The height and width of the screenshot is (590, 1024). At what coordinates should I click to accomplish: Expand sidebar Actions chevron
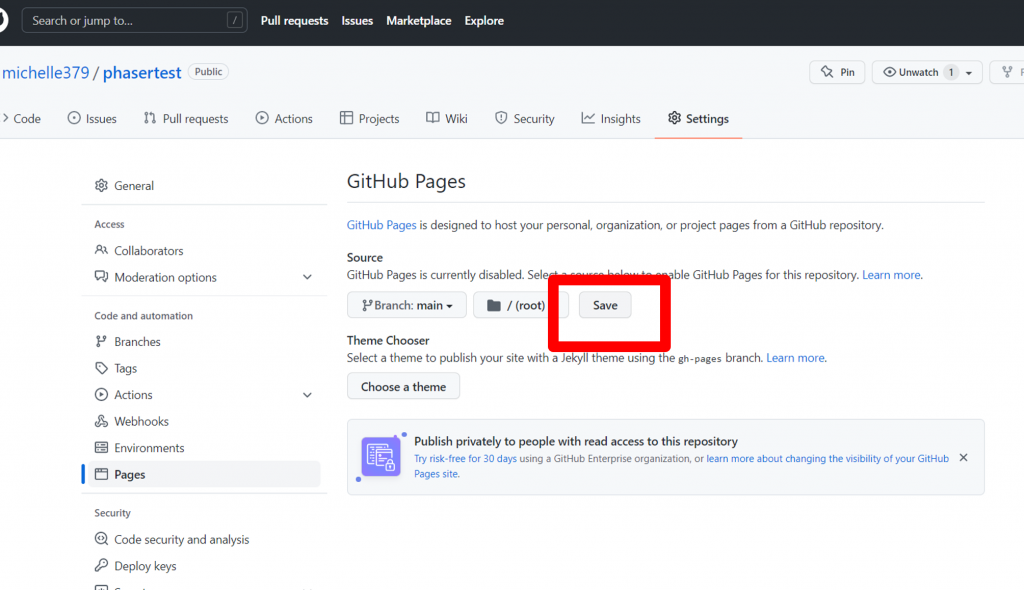(307, 395)
